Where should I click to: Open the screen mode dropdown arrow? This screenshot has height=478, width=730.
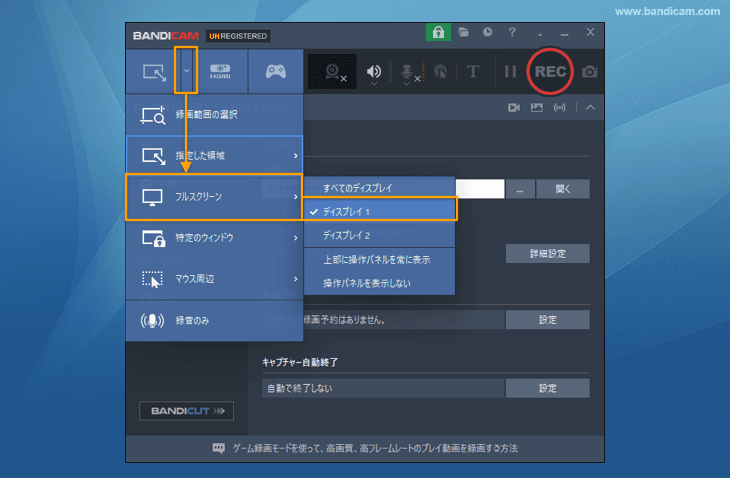click(186, 71)
